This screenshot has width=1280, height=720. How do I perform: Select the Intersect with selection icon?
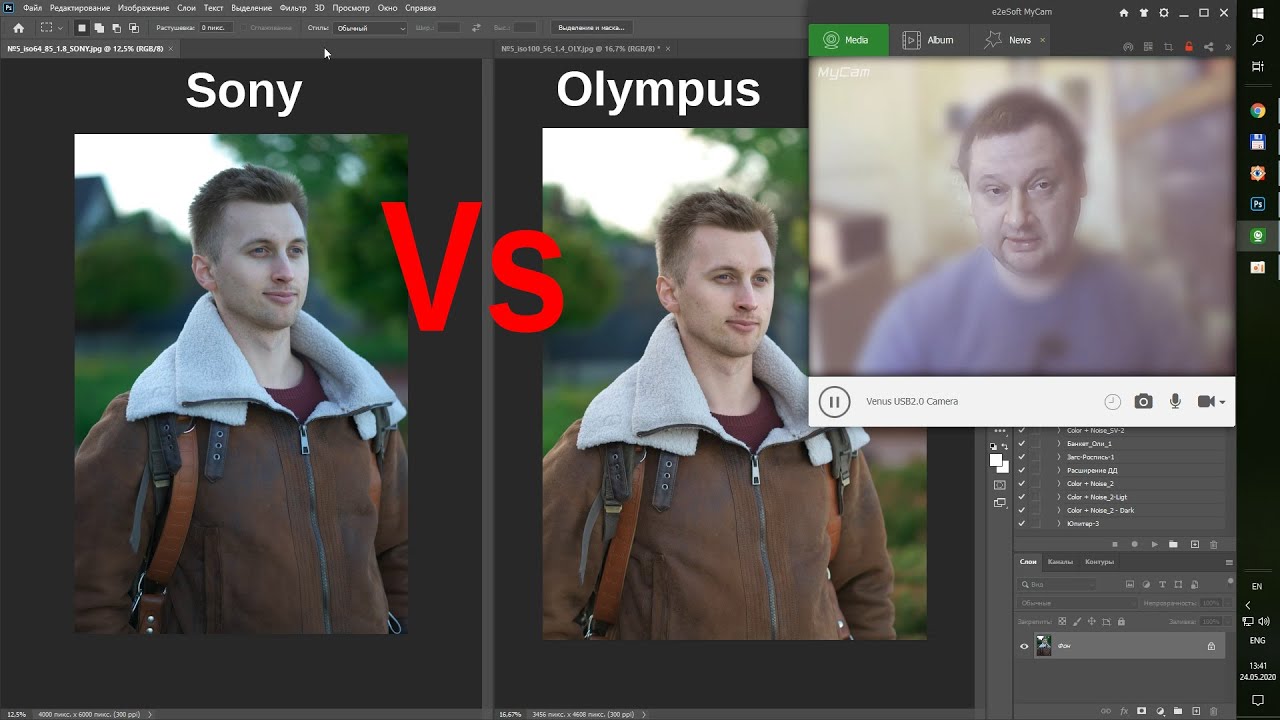click(133, 28)
